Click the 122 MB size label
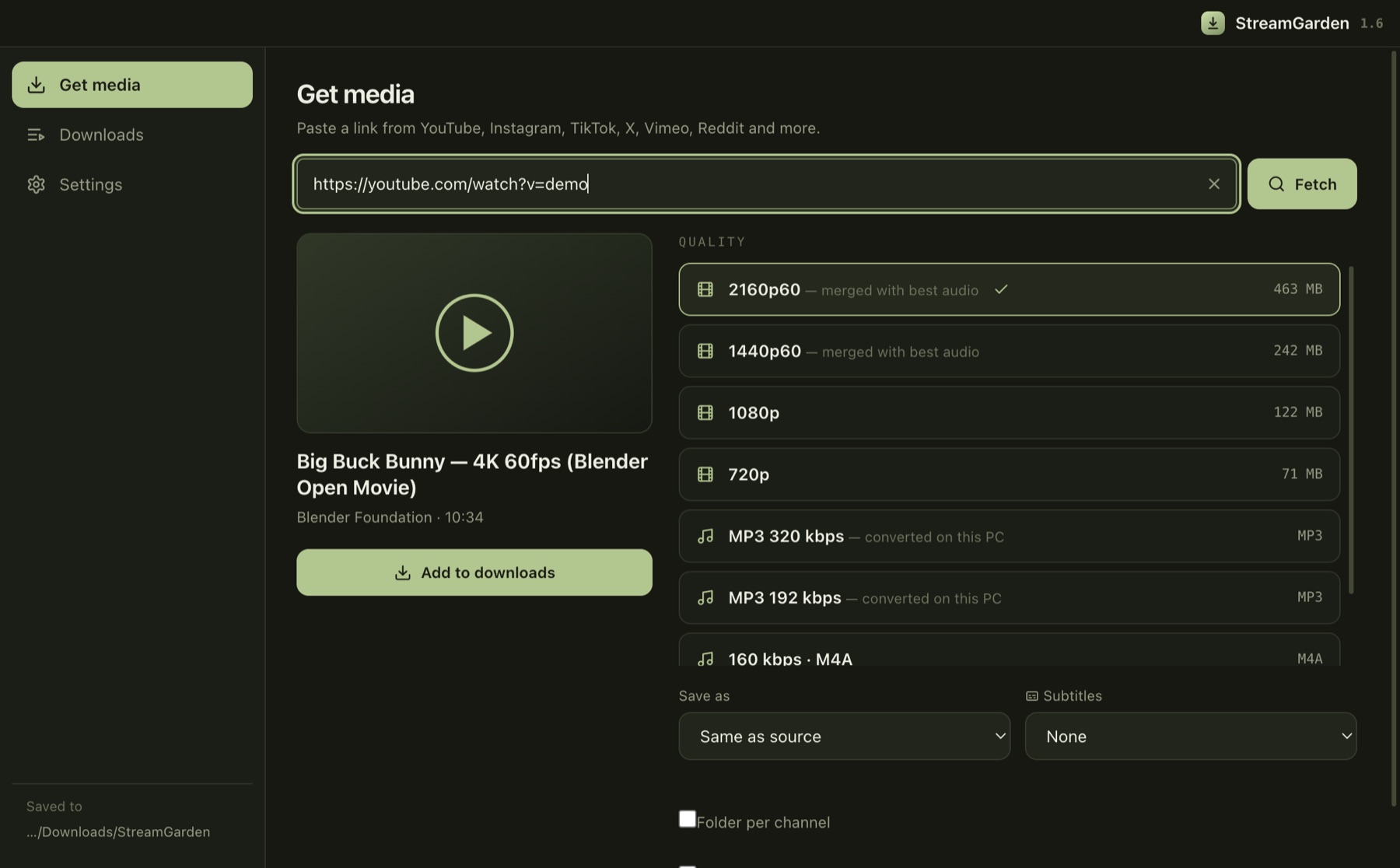 (x=1297, y=412)
